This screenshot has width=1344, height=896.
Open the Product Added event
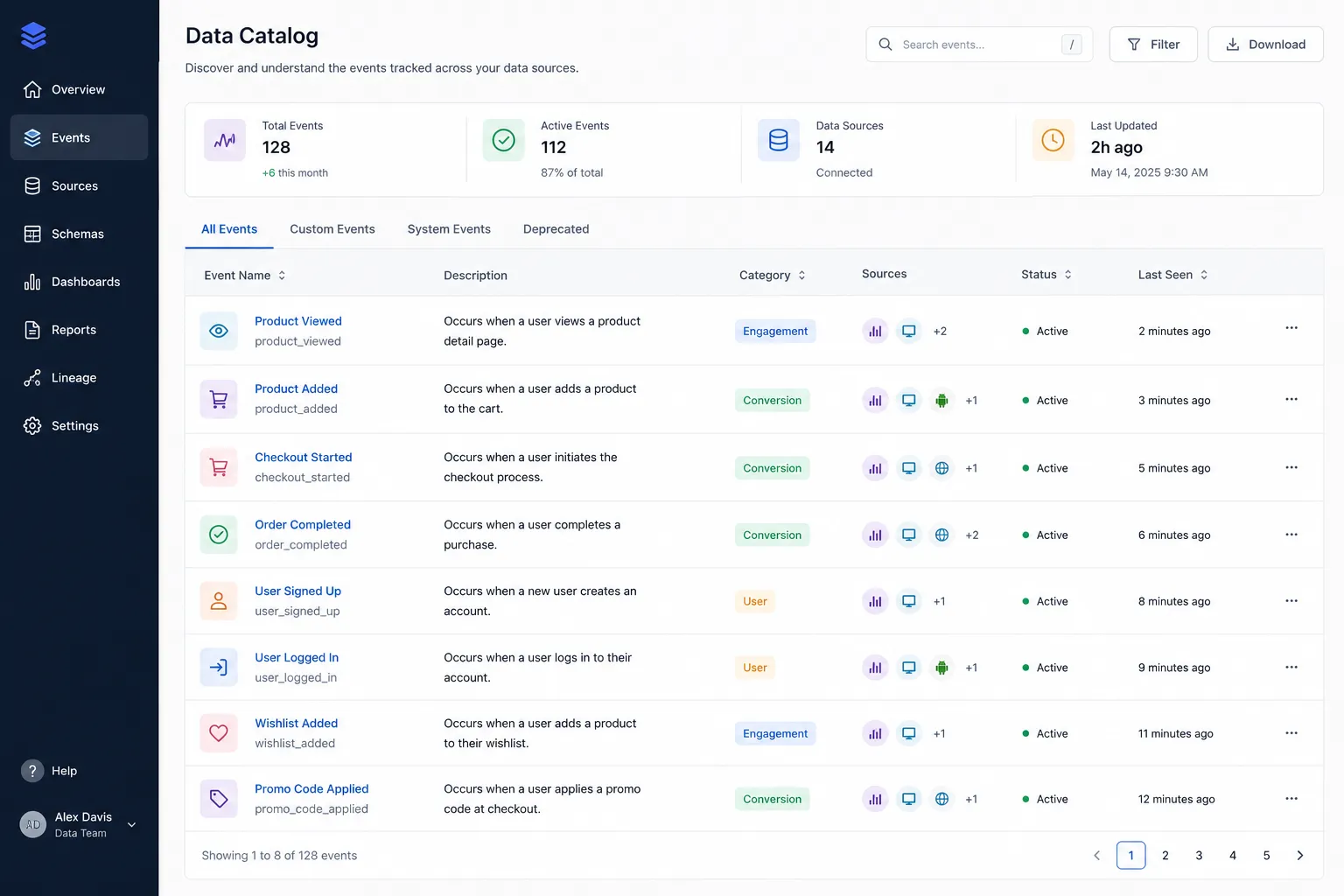pos(296,388)
